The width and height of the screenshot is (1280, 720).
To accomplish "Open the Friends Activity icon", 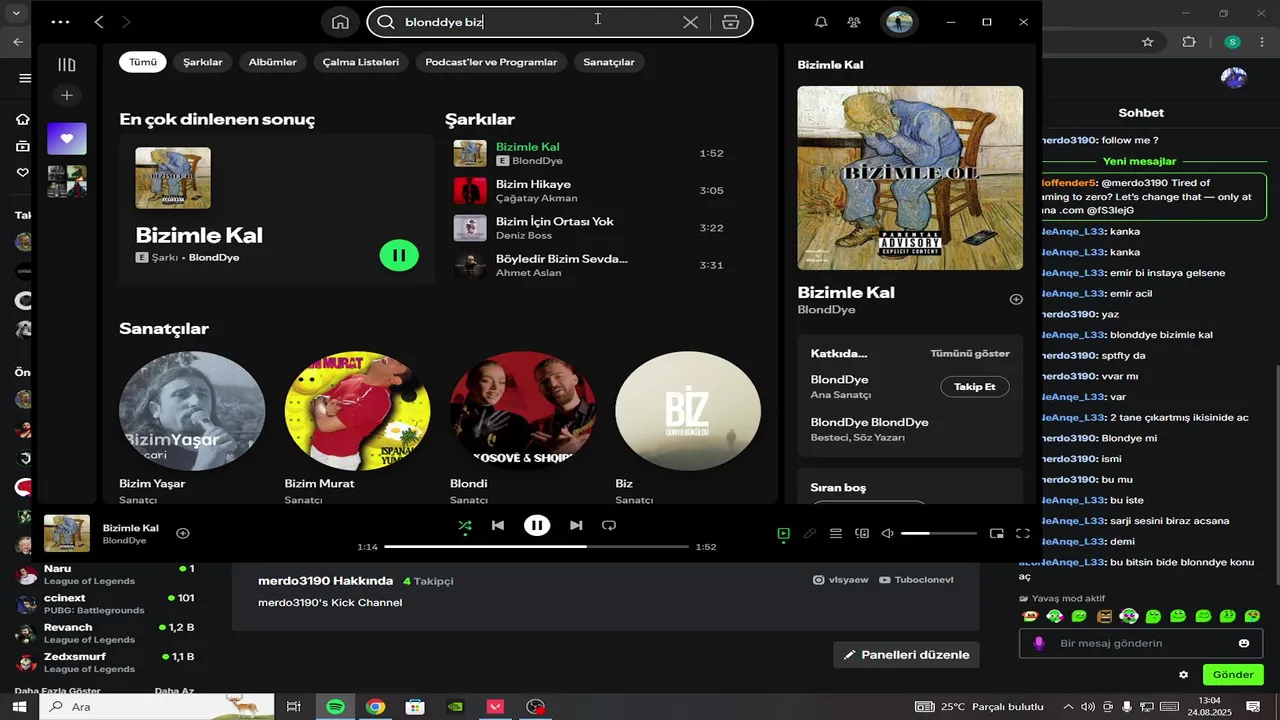I will 854,22.
